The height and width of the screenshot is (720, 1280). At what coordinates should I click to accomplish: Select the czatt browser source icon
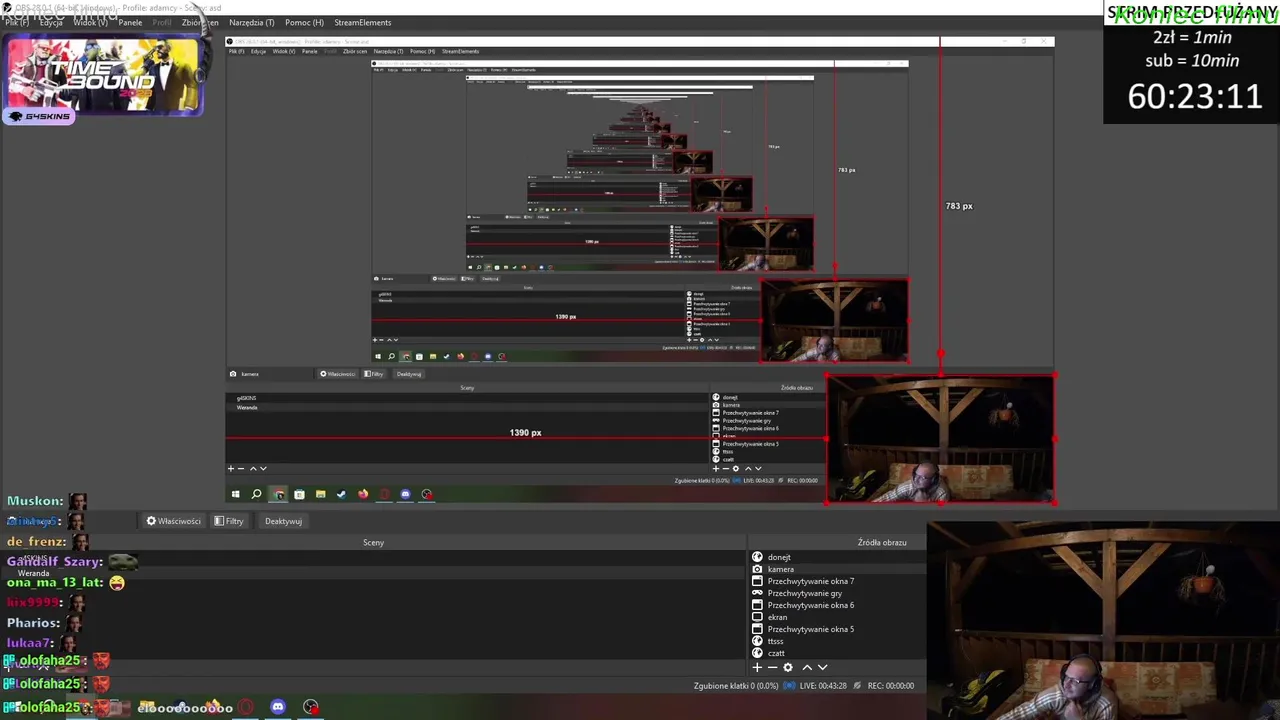pyautogui.click(x=757, y=653)
